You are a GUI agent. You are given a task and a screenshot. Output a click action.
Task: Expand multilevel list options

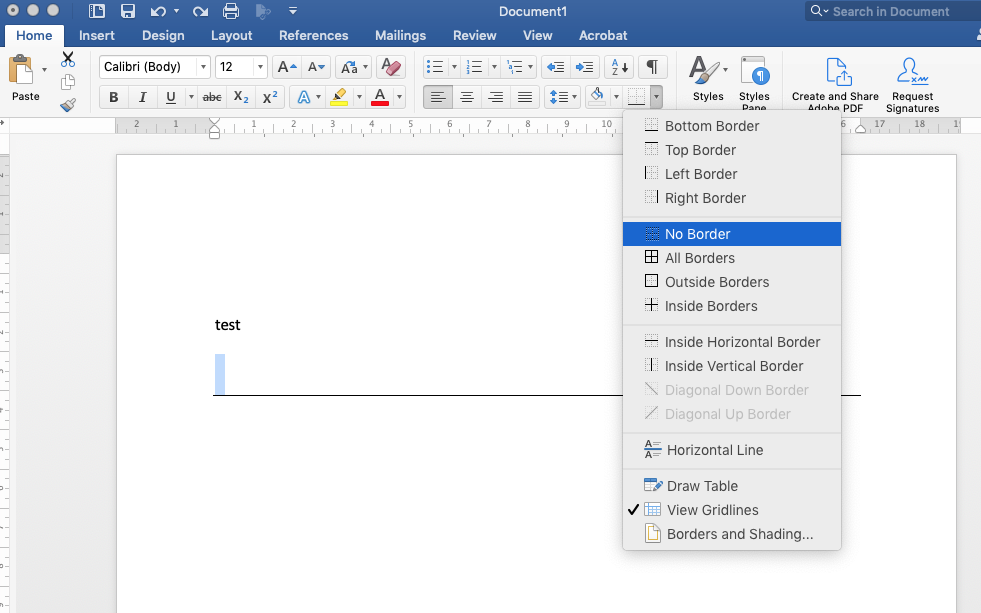point(531,67)
